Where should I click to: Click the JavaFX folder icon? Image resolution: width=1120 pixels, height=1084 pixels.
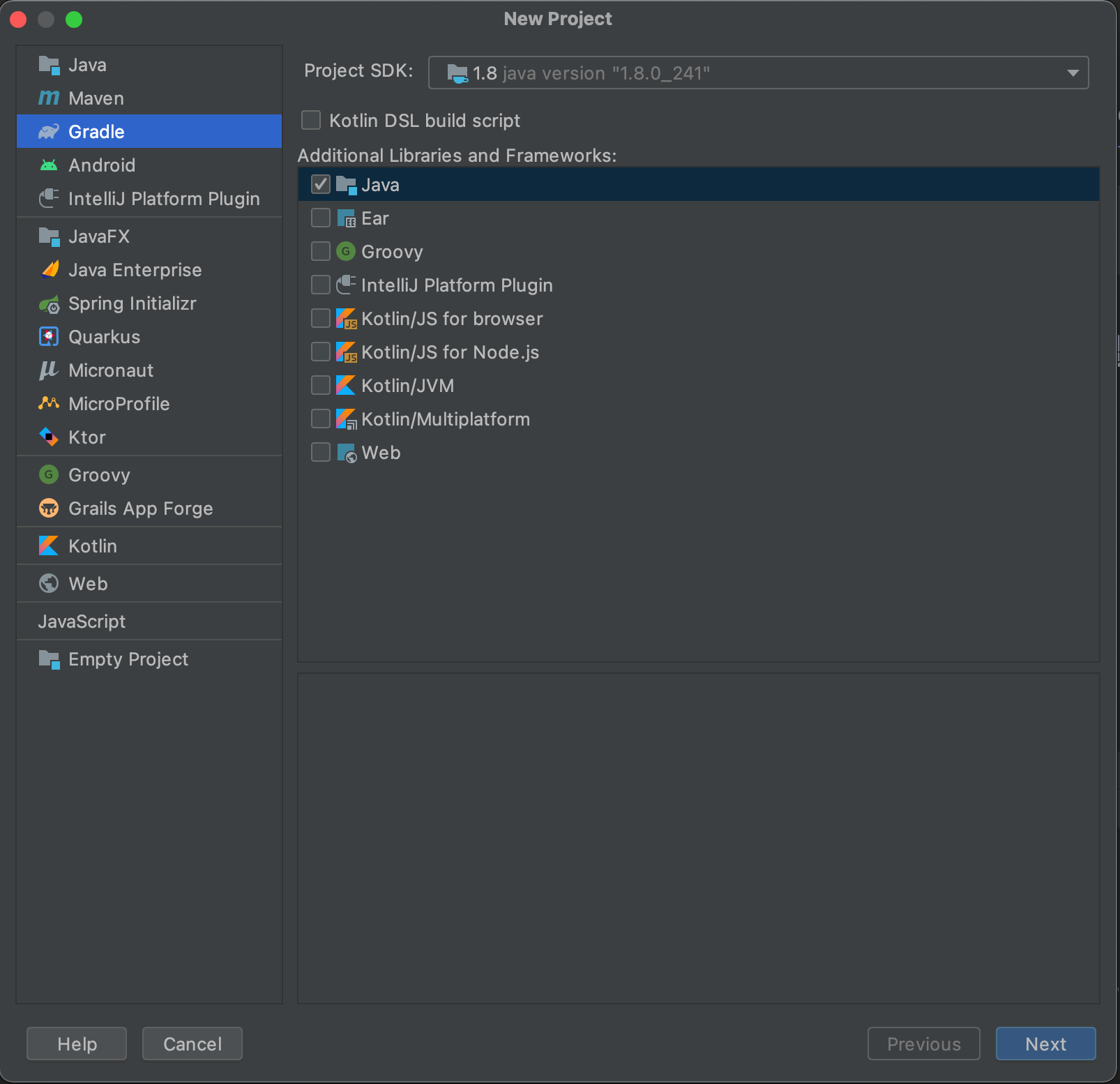(x=49, y=236)
